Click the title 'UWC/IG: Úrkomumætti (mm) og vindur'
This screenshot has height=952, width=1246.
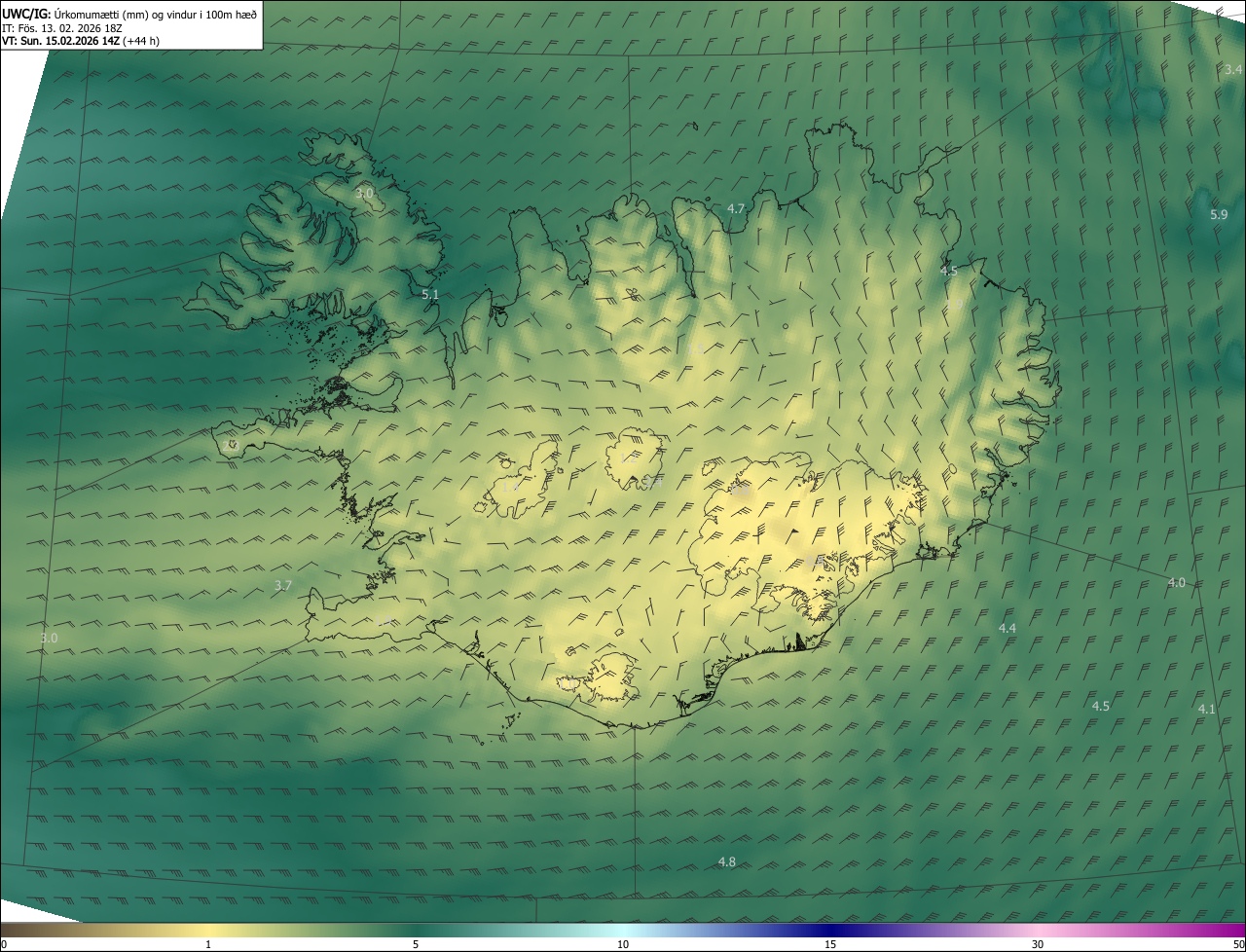coord(129,14)
